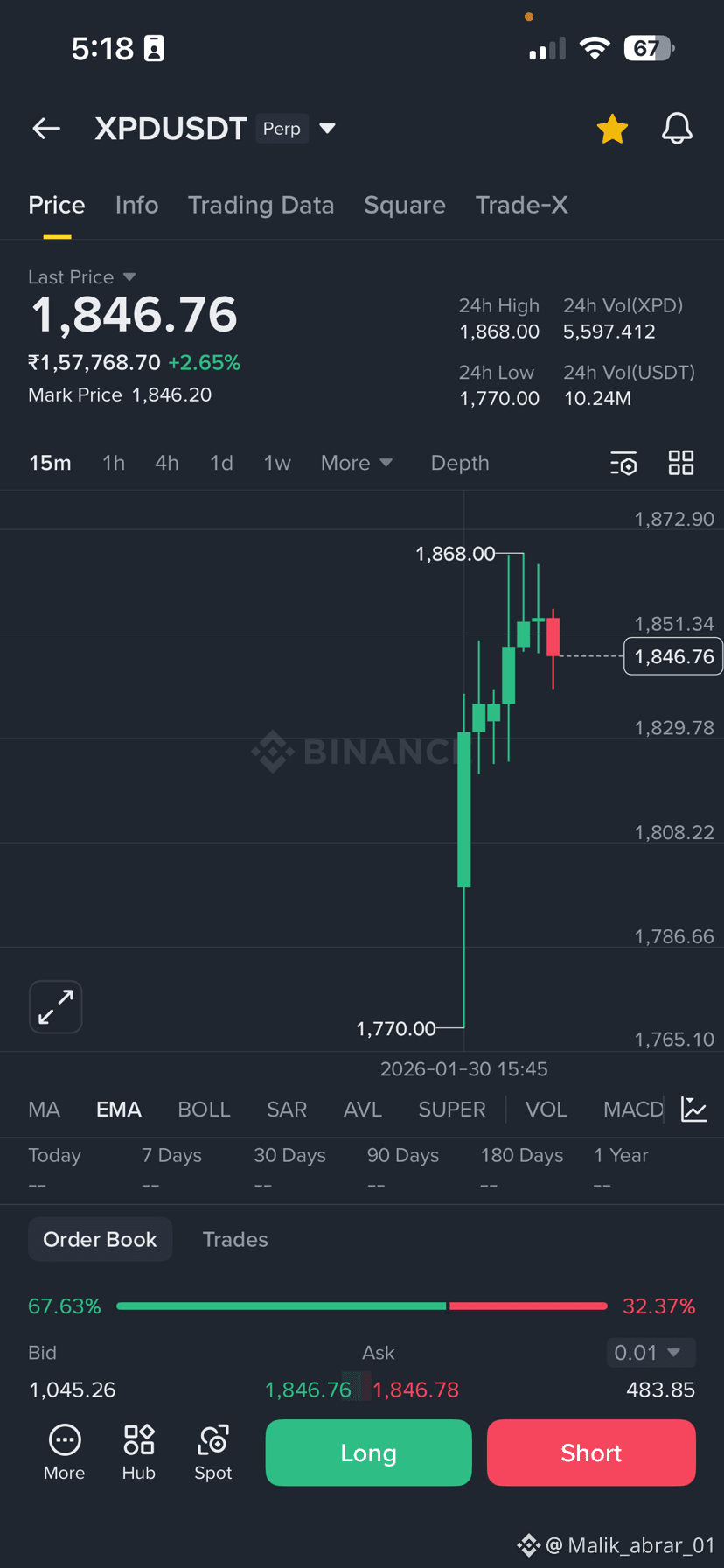Toggle the VOL indicator
724x1568 pixels.
tap(546, 1109)
